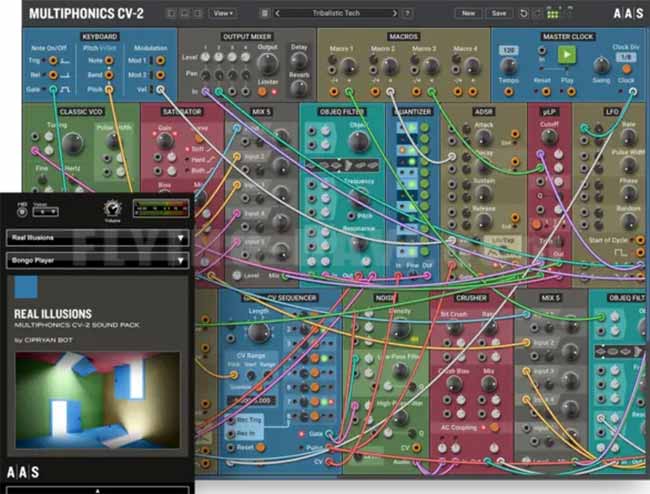Click the MIDI icon in the player panel

22,211
